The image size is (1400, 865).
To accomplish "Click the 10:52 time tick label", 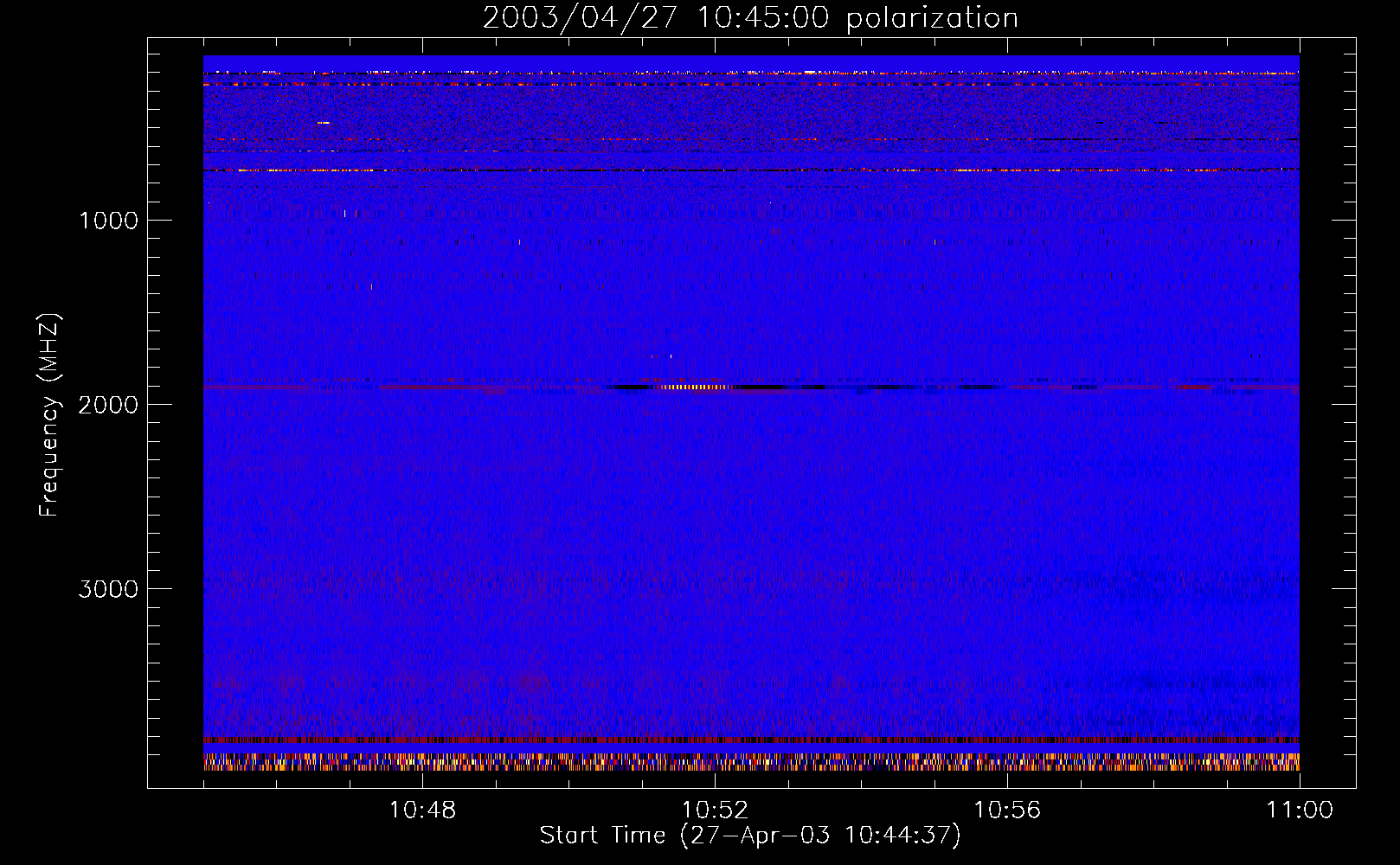I will point(715,811).
